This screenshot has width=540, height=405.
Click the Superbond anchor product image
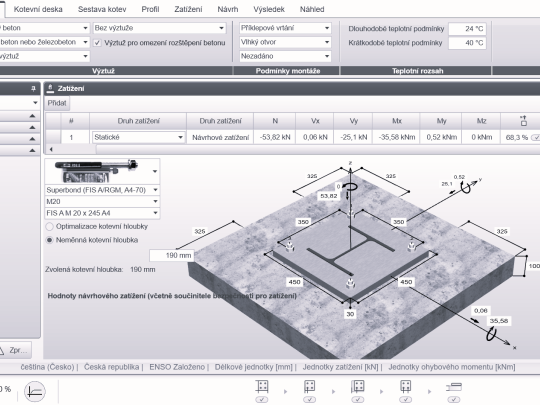97,171
